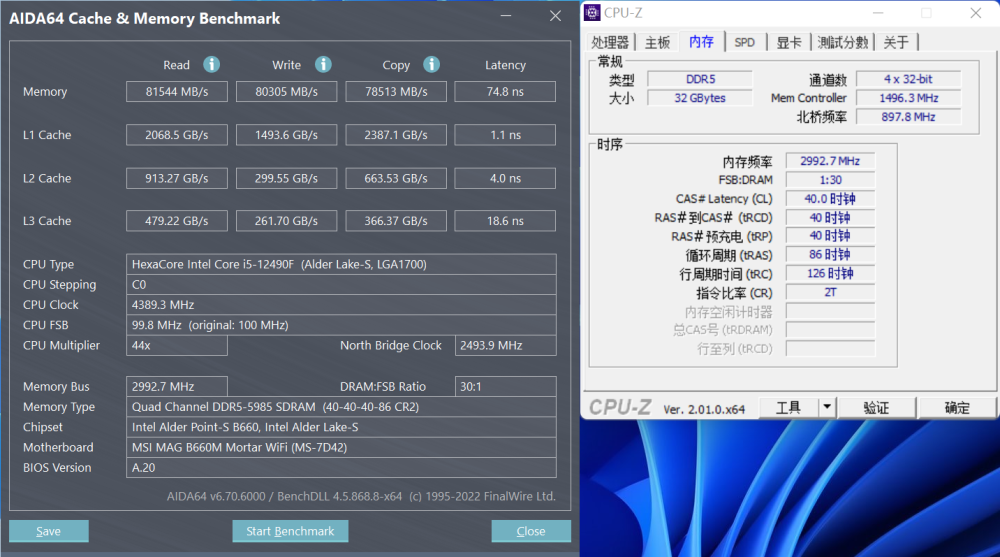Switch to the 主板 tab in CPU-Z
1000x557 pixels.
[x=658, y=42]
